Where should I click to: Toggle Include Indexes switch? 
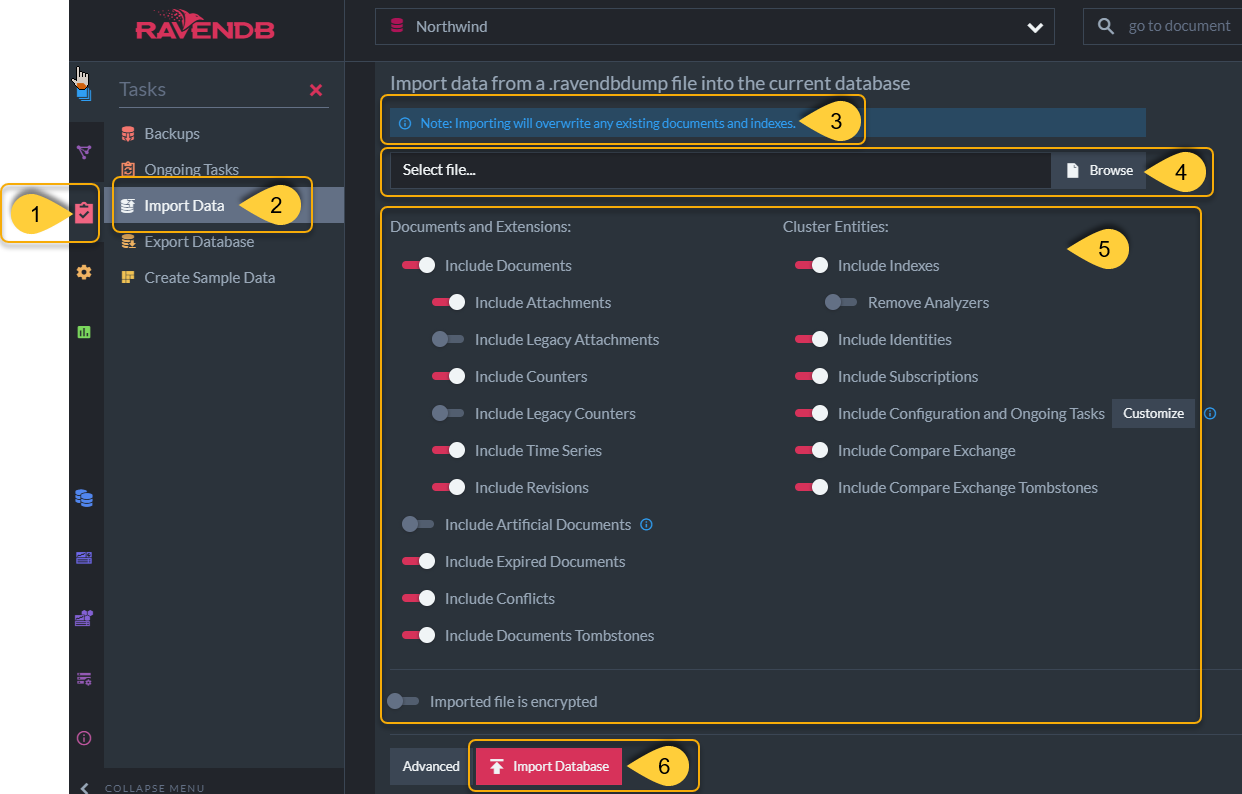pos(811,265)
